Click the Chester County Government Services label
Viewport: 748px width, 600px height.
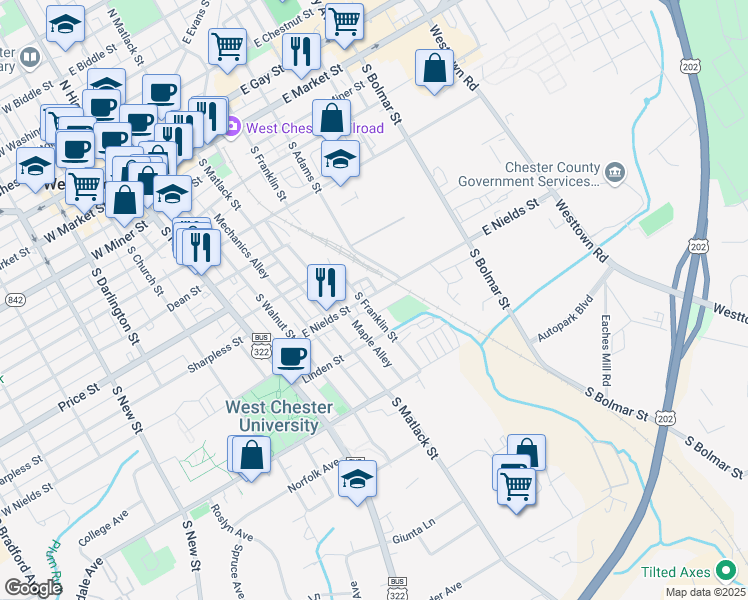coord(529,174)
